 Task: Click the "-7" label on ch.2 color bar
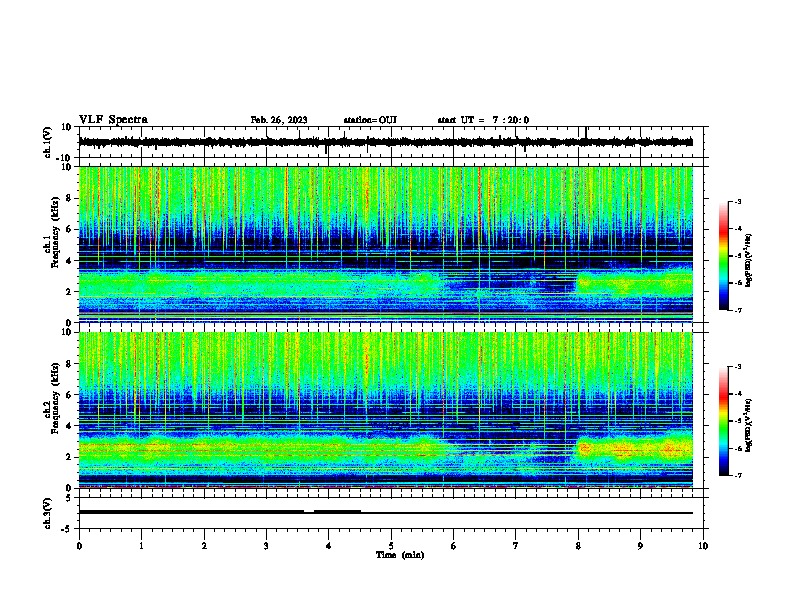(x=737, y=475)
